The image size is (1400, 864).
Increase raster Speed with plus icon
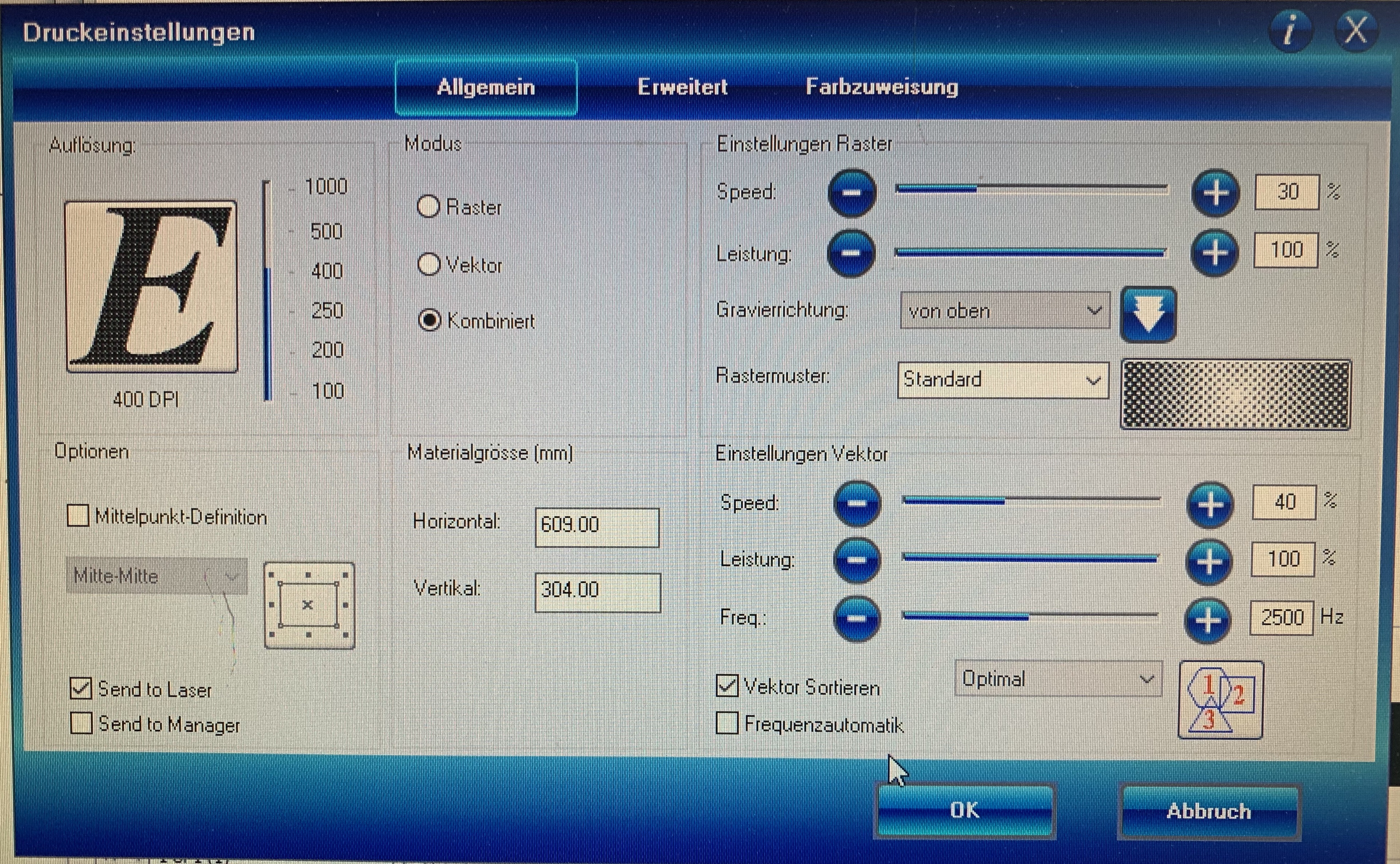pos(1215,193)
